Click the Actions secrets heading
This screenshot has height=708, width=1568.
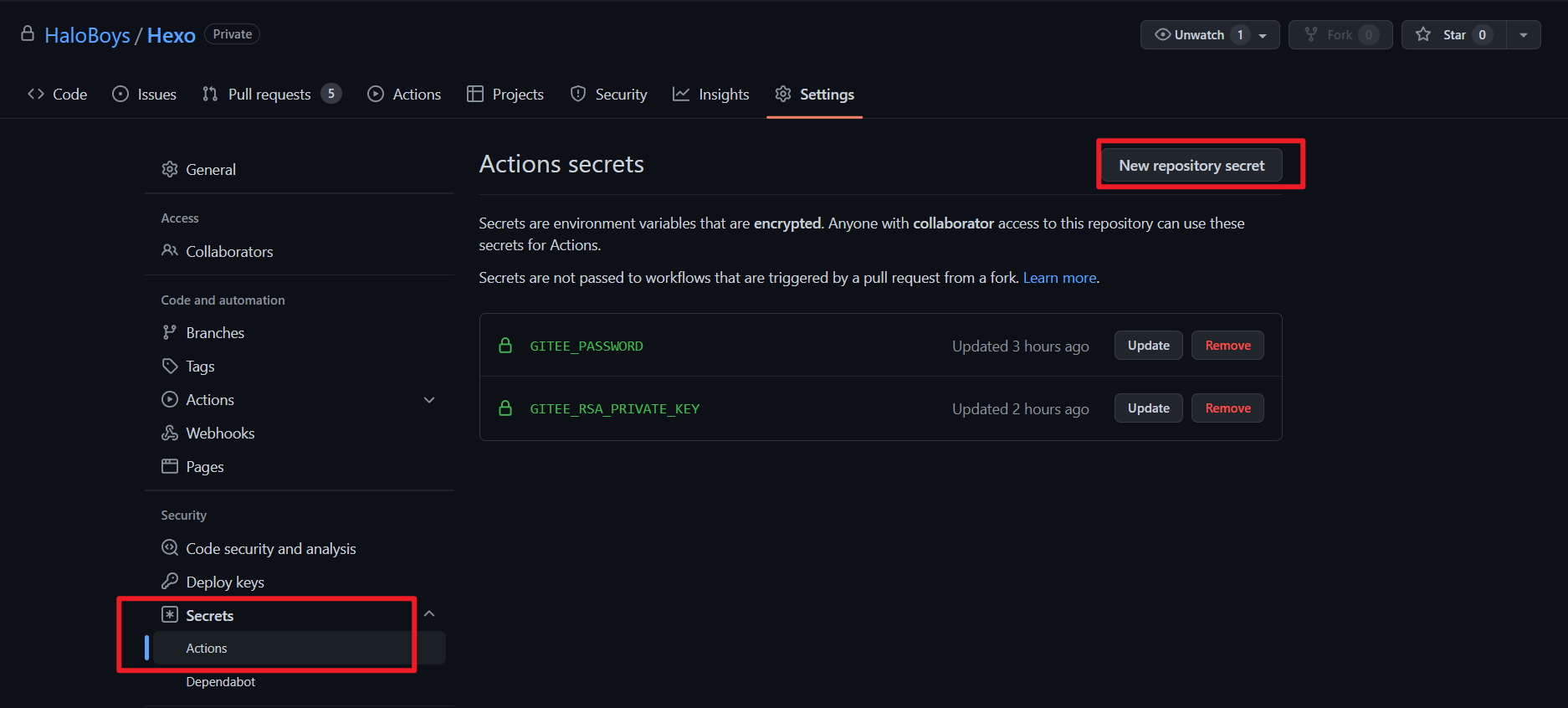[x=561, y=164]
